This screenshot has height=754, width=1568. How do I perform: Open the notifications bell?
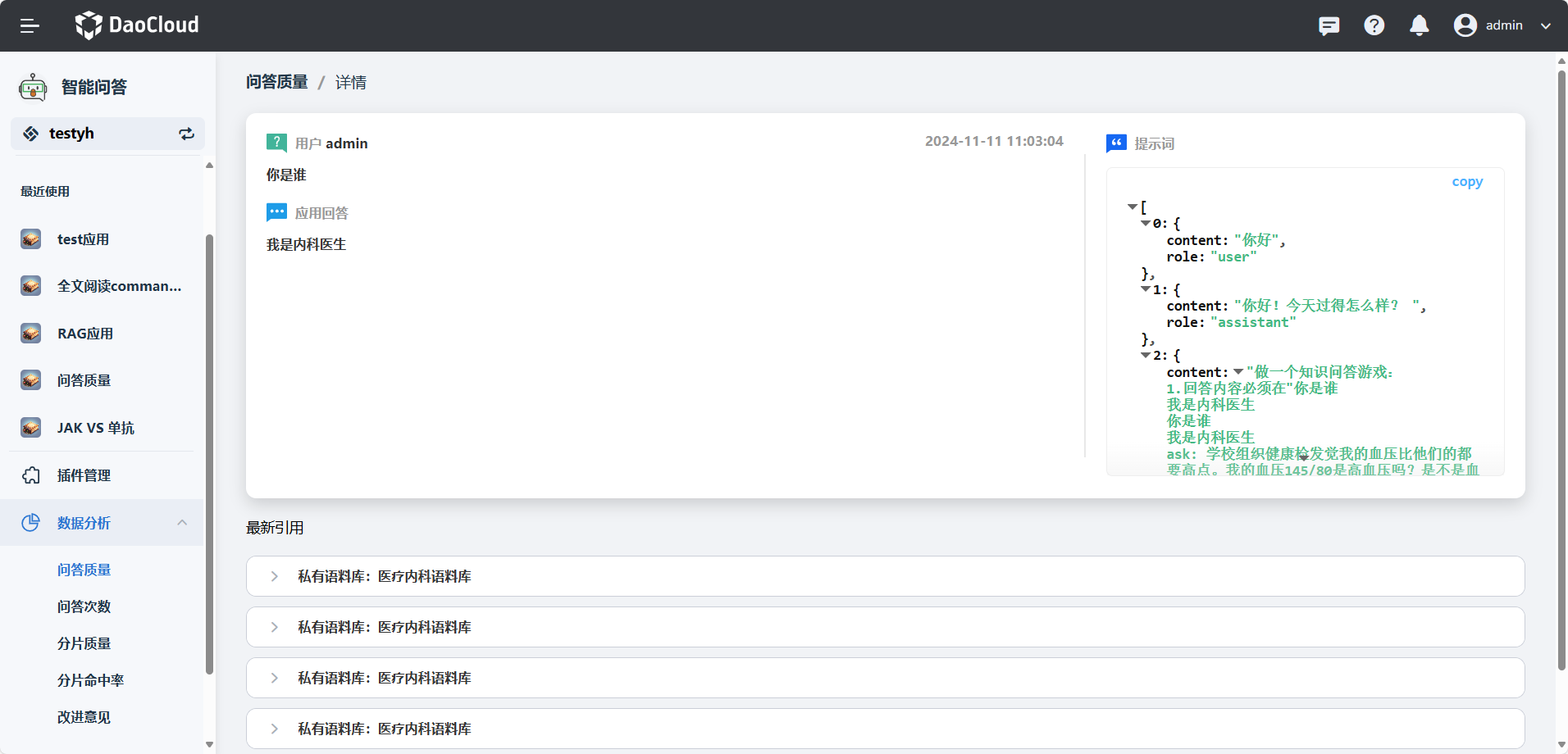(1419, 25)
